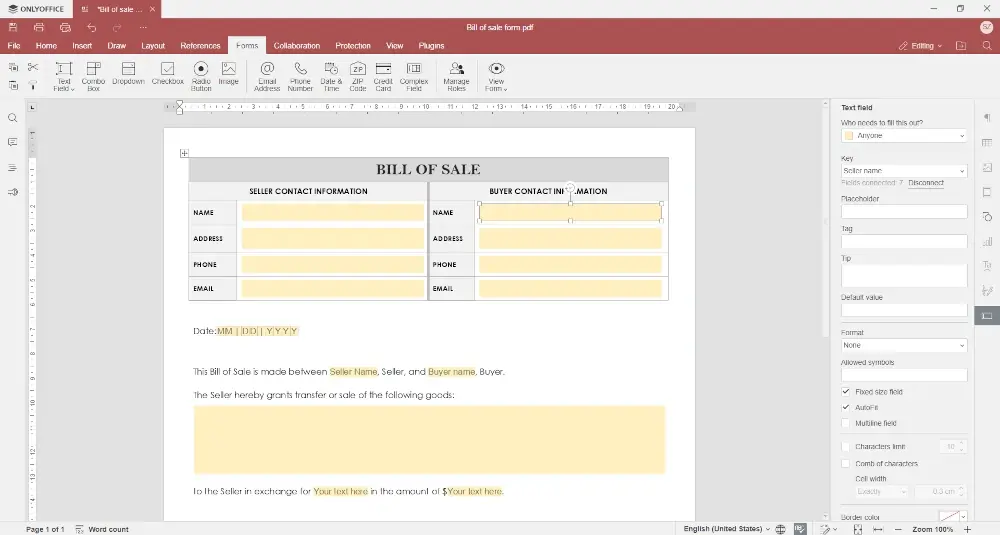
Task: Open the Format dropdown set to None
Action: (904, 346)
